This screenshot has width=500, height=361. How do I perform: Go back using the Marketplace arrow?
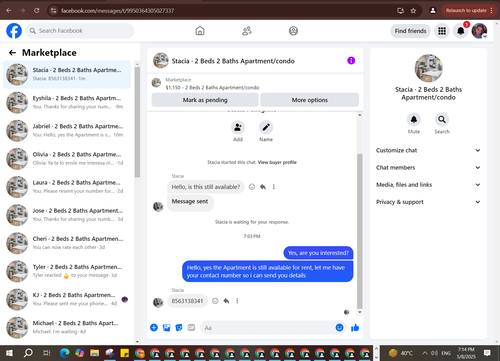tap(12, 53)
